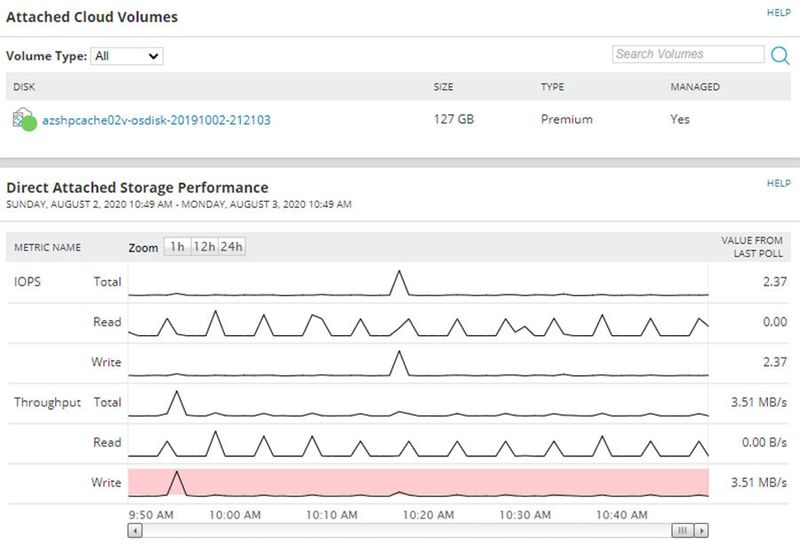Click the 10:40 AM time axis label
The image size is (800, 546).
[621, 515]
